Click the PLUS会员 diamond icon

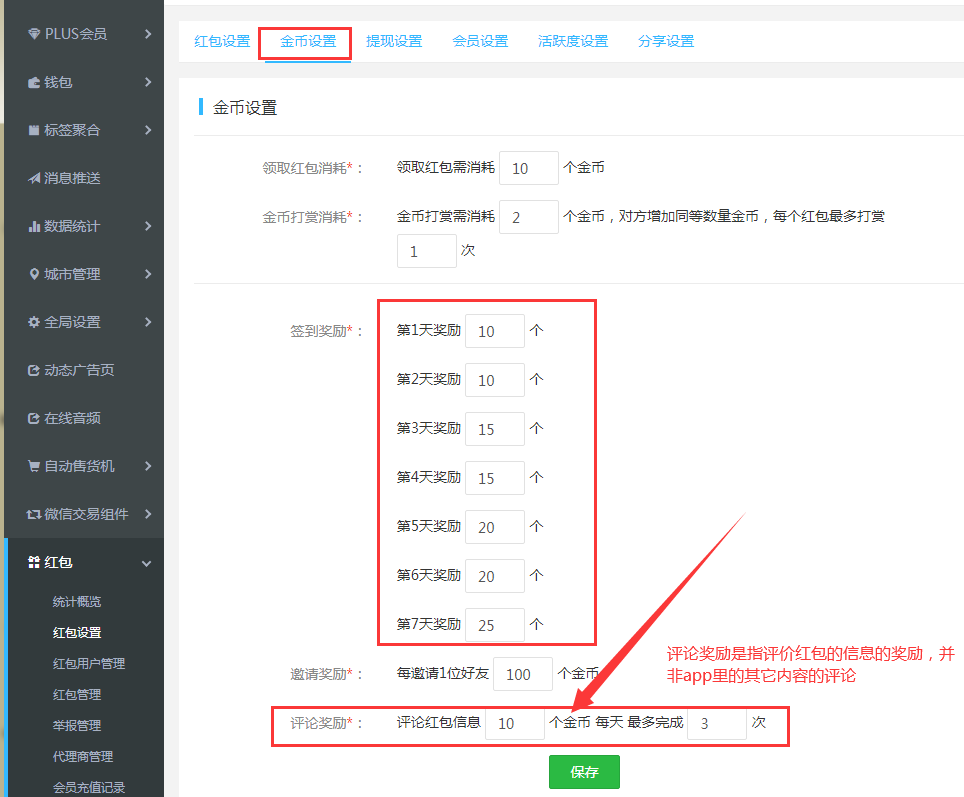(x=34, y=34)
